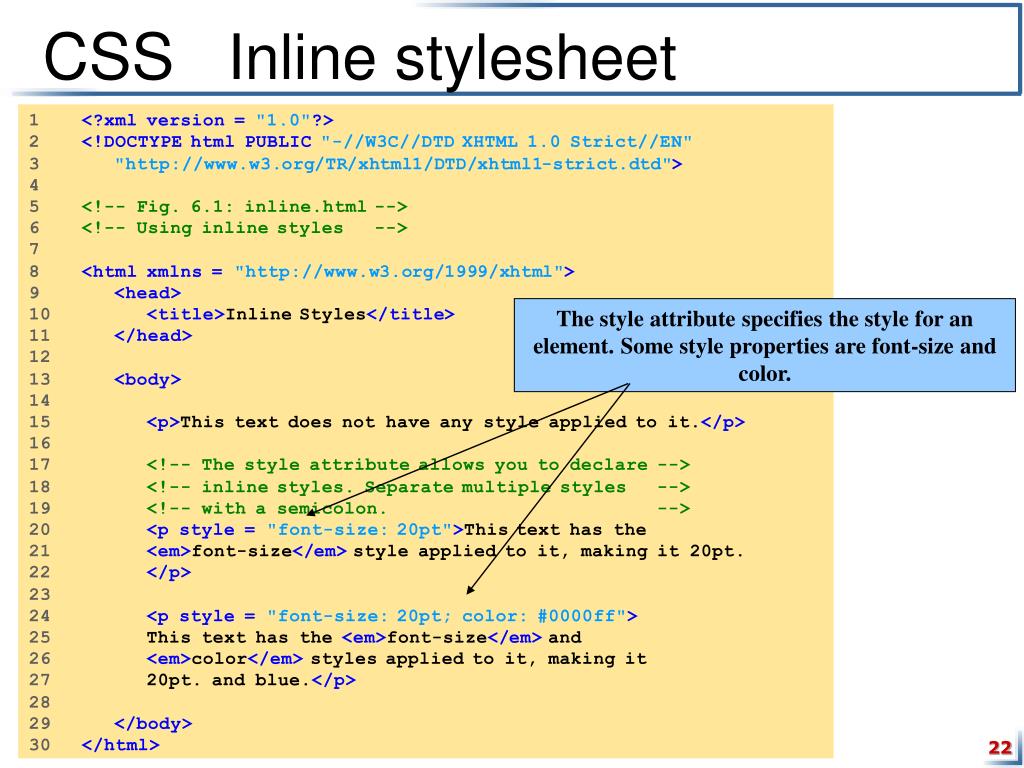The image size is (1024, 768).
Task: Click comment "inline styles. Separate multiple styles"
Action: 418,487
